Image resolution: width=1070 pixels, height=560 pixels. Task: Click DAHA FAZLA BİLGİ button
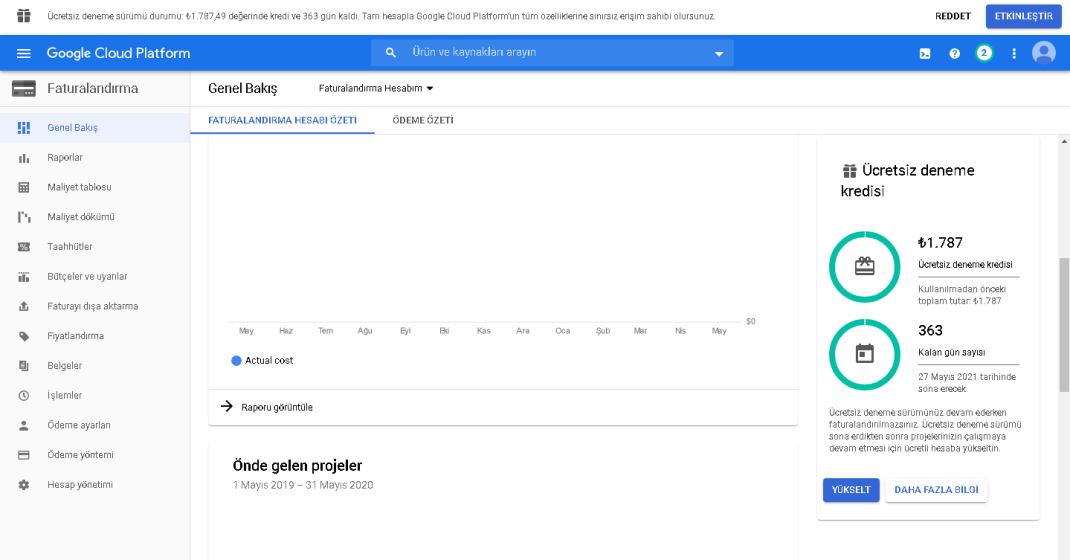[x=936, y=490]
